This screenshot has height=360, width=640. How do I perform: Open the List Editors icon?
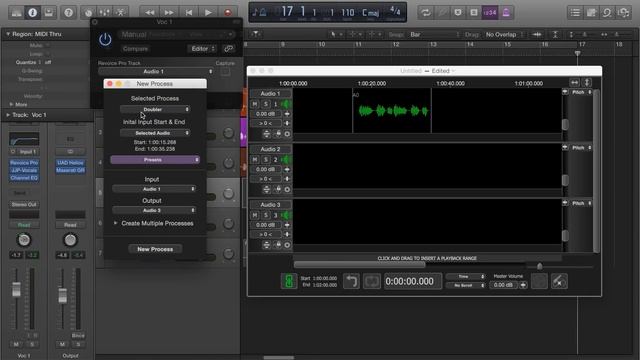(x=575, y=13)
